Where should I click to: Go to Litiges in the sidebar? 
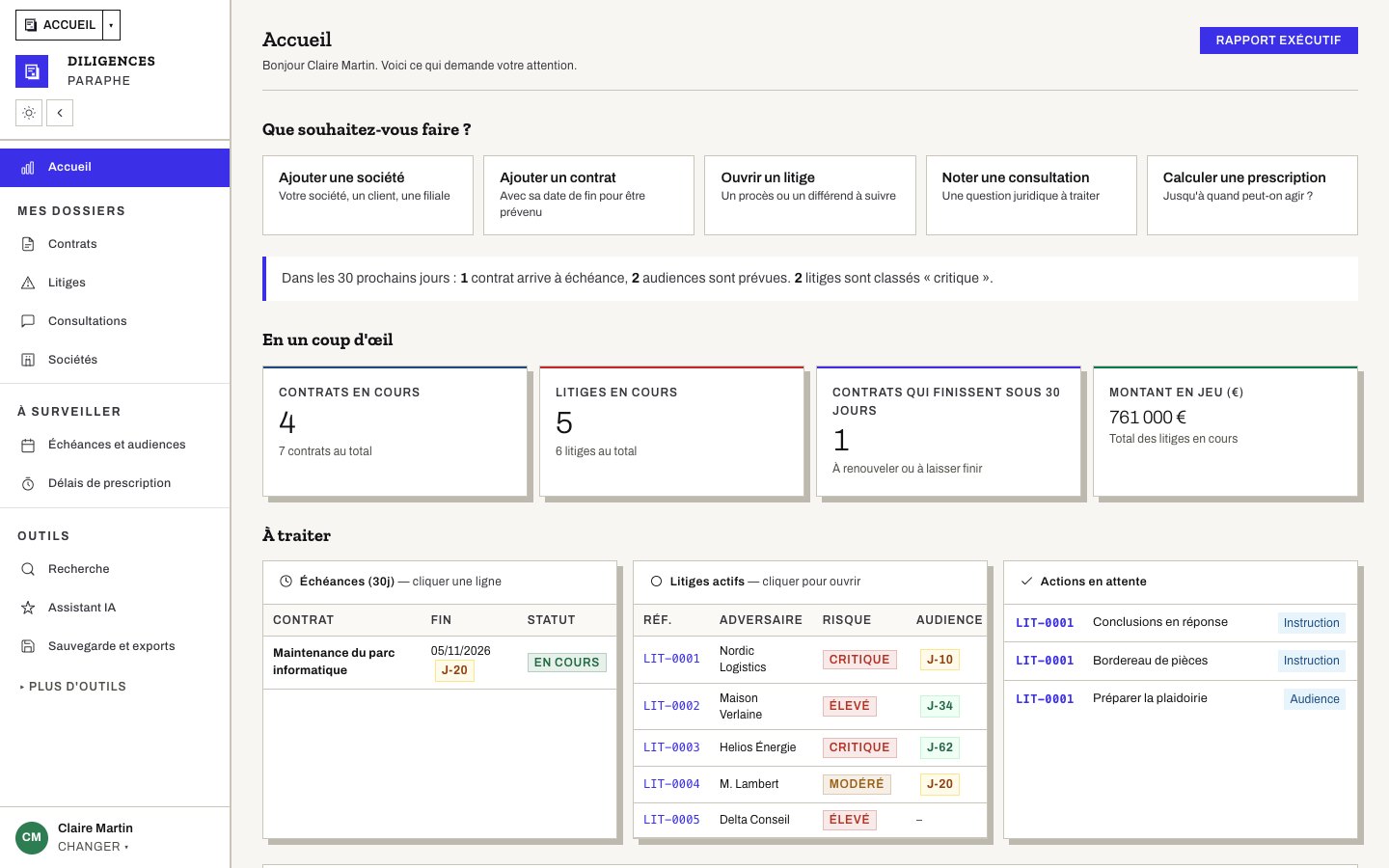pyautogui.click(x=115, y=283)
